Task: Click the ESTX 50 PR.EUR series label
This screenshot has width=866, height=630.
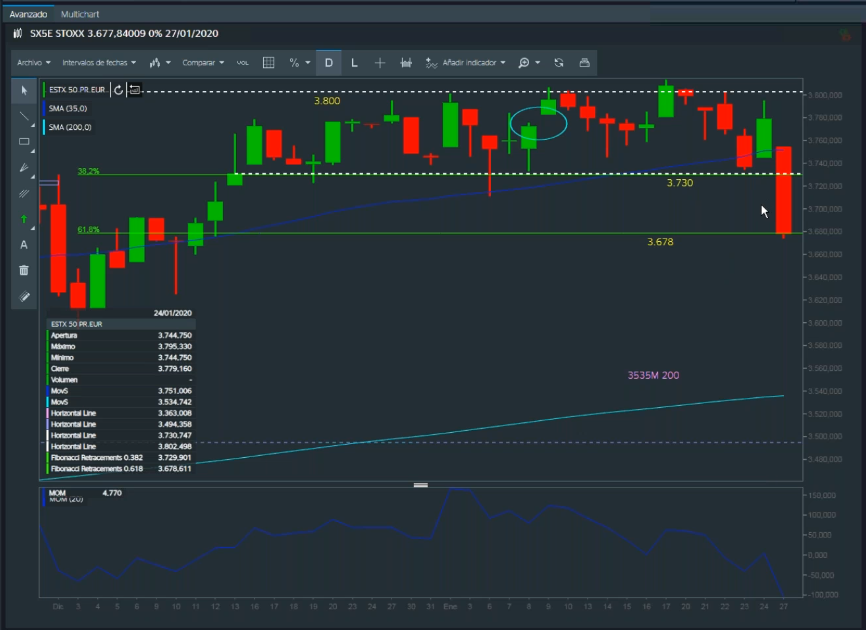Action: coord(78,90)
